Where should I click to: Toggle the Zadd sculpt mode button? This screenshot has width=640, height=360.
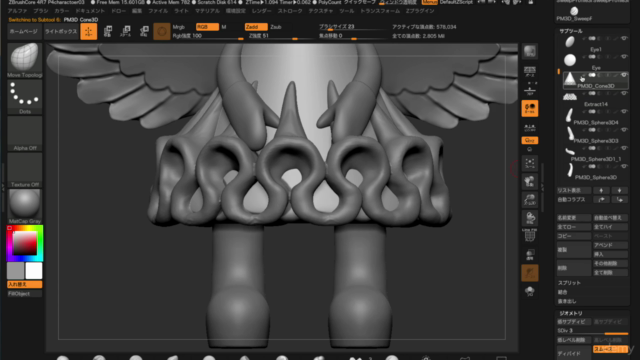pyautogui.click(x=256, y=27)
